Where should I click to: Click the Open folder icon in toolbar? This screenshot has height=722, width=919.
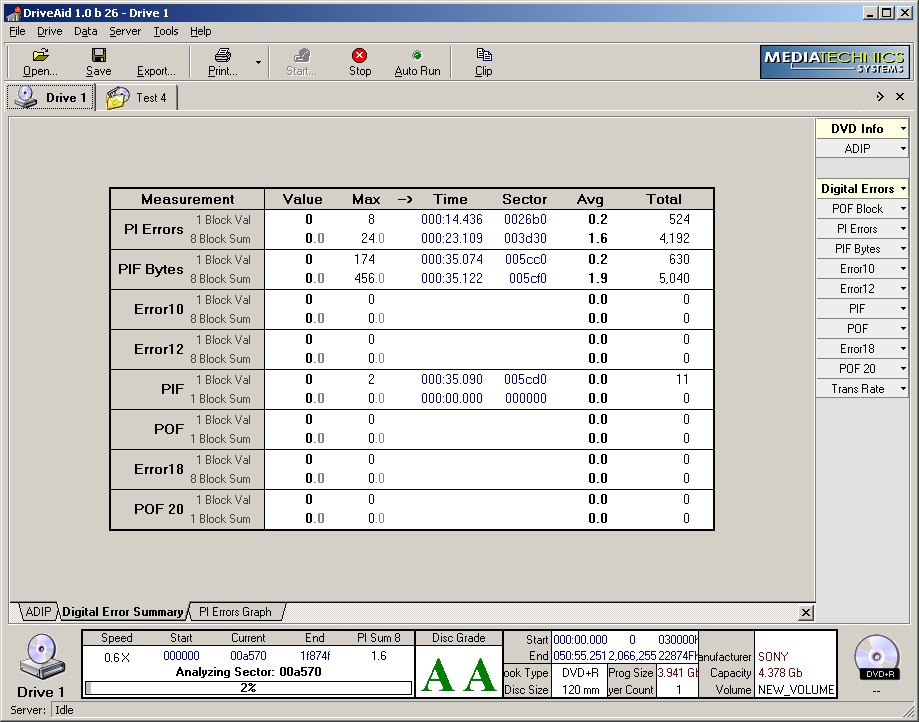[40, 56]
